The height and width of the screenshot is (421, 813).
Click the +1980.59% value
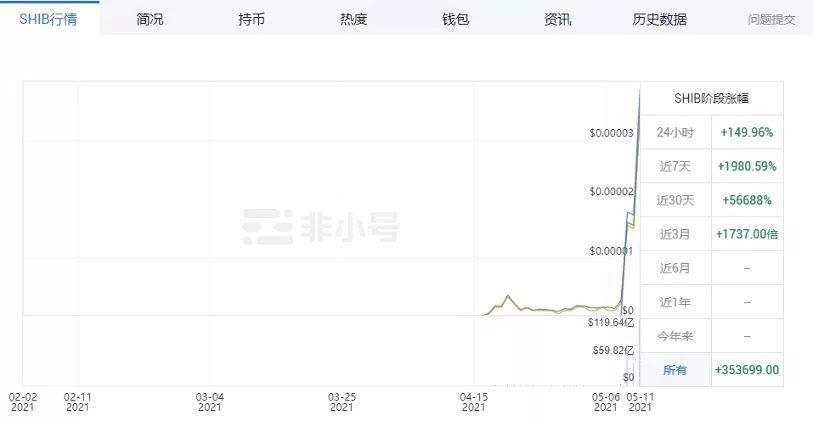pyautogui.click(x=747, y=166)
